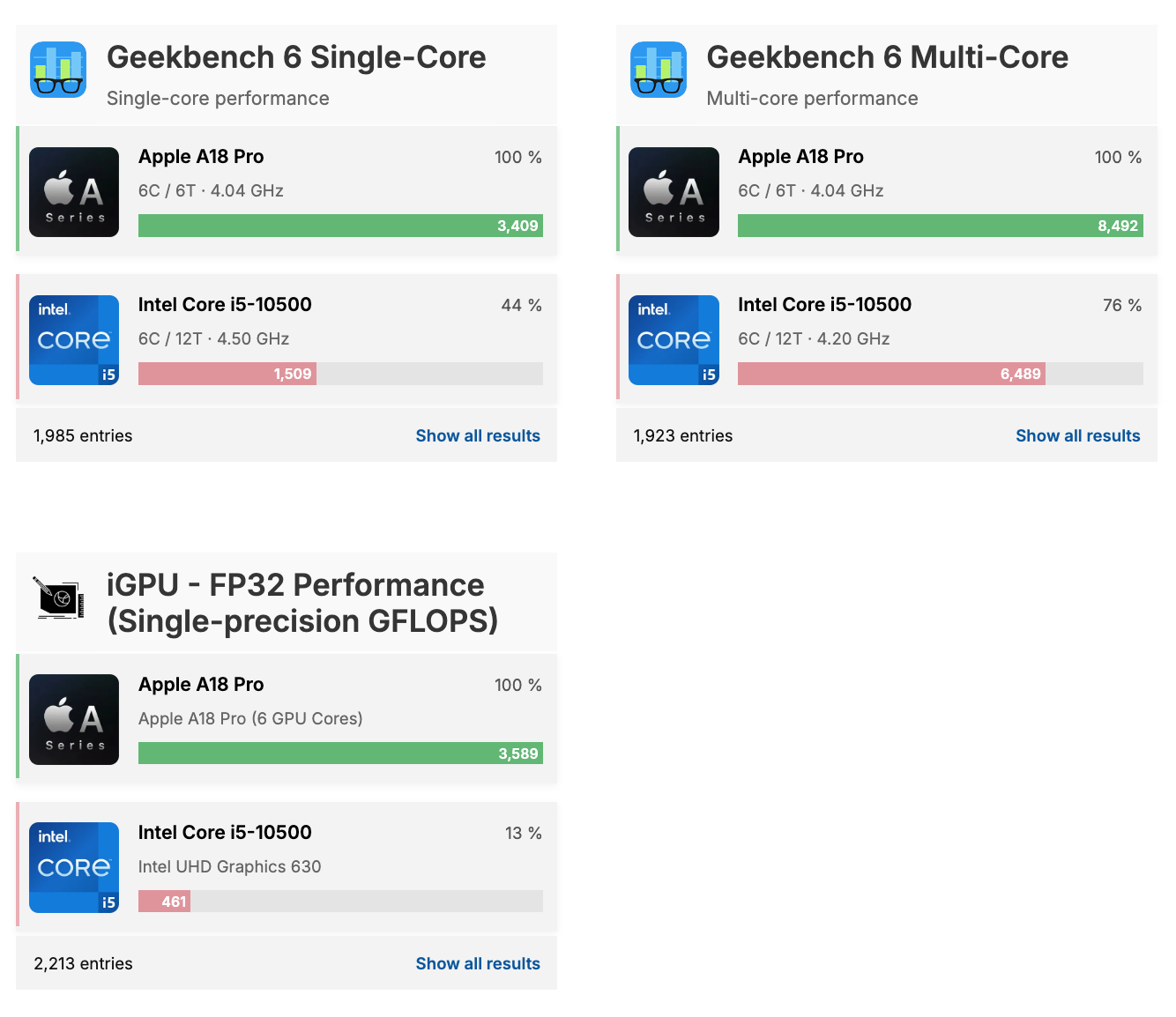The width and height of the screenshot is (1176, 1017).
Task: Click Intel Core i5 badge in Multi-Core section
Action: coord(674,340)
